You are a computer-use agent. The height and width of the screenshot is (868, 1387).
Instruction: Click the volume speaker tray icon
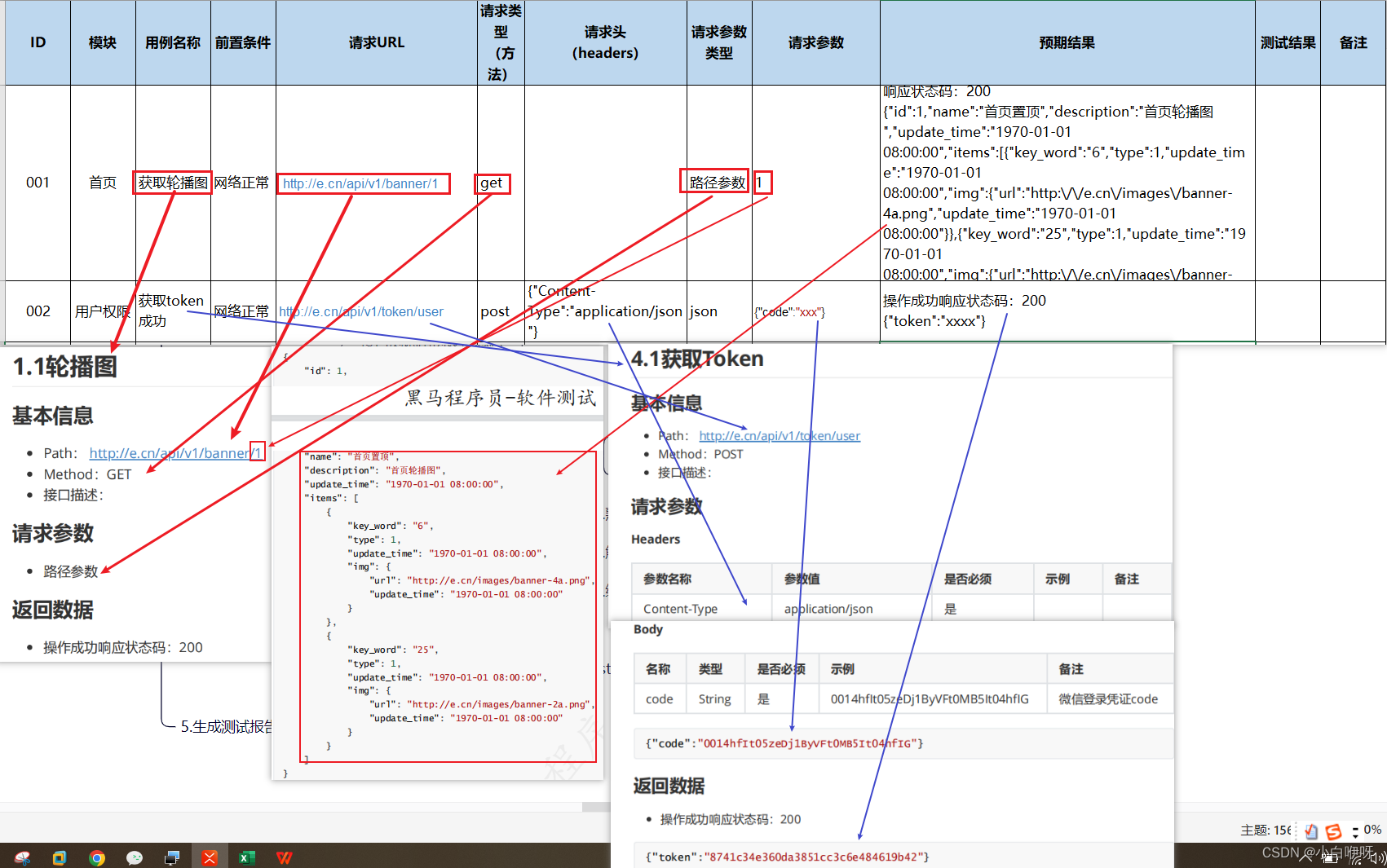[x=1378, y=858]
